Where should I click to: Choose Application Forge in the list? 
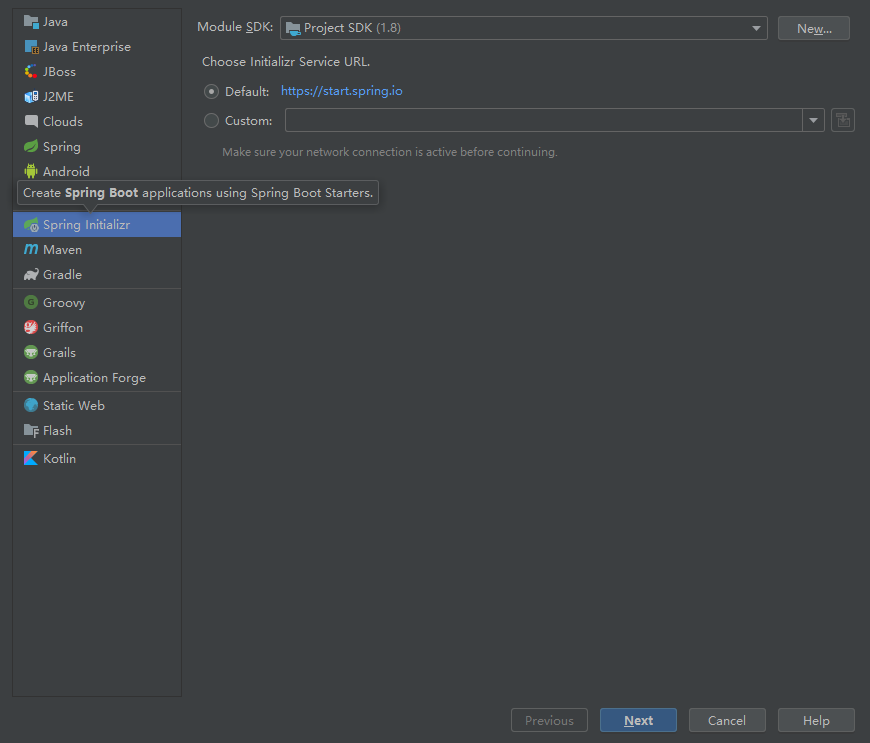click(97, 377)
